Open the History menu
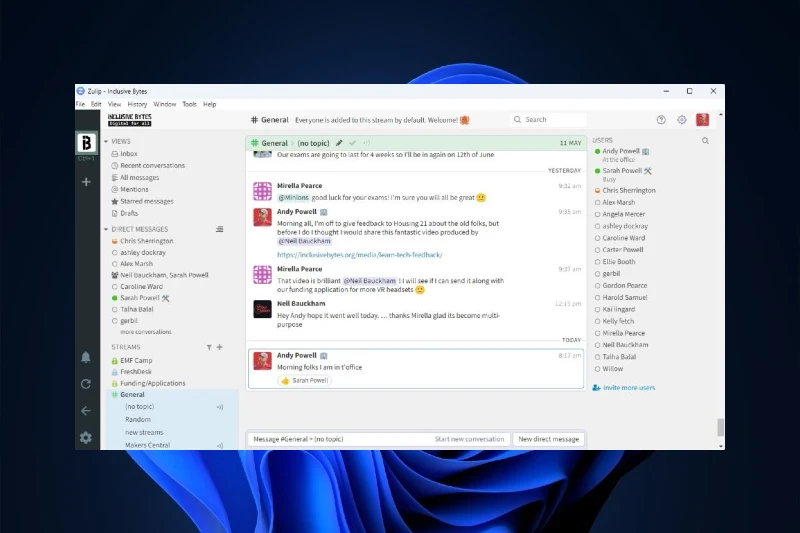This screenshot has height=533, width=800. (x=137, y=104)
